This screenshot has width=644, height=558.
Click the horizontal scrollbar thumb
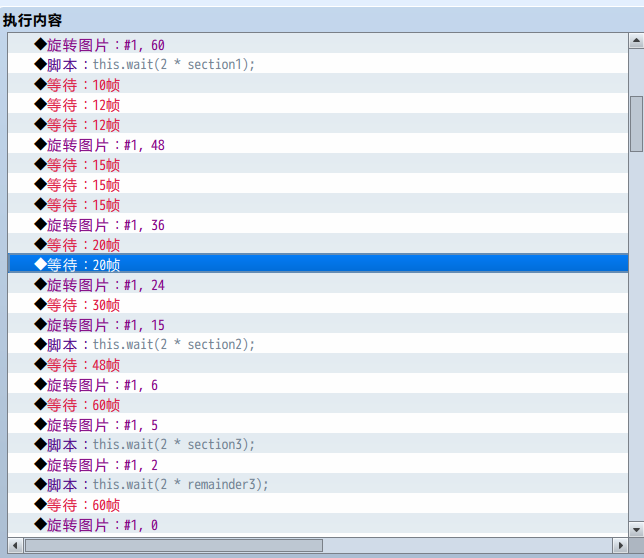(x=174, y=545)
